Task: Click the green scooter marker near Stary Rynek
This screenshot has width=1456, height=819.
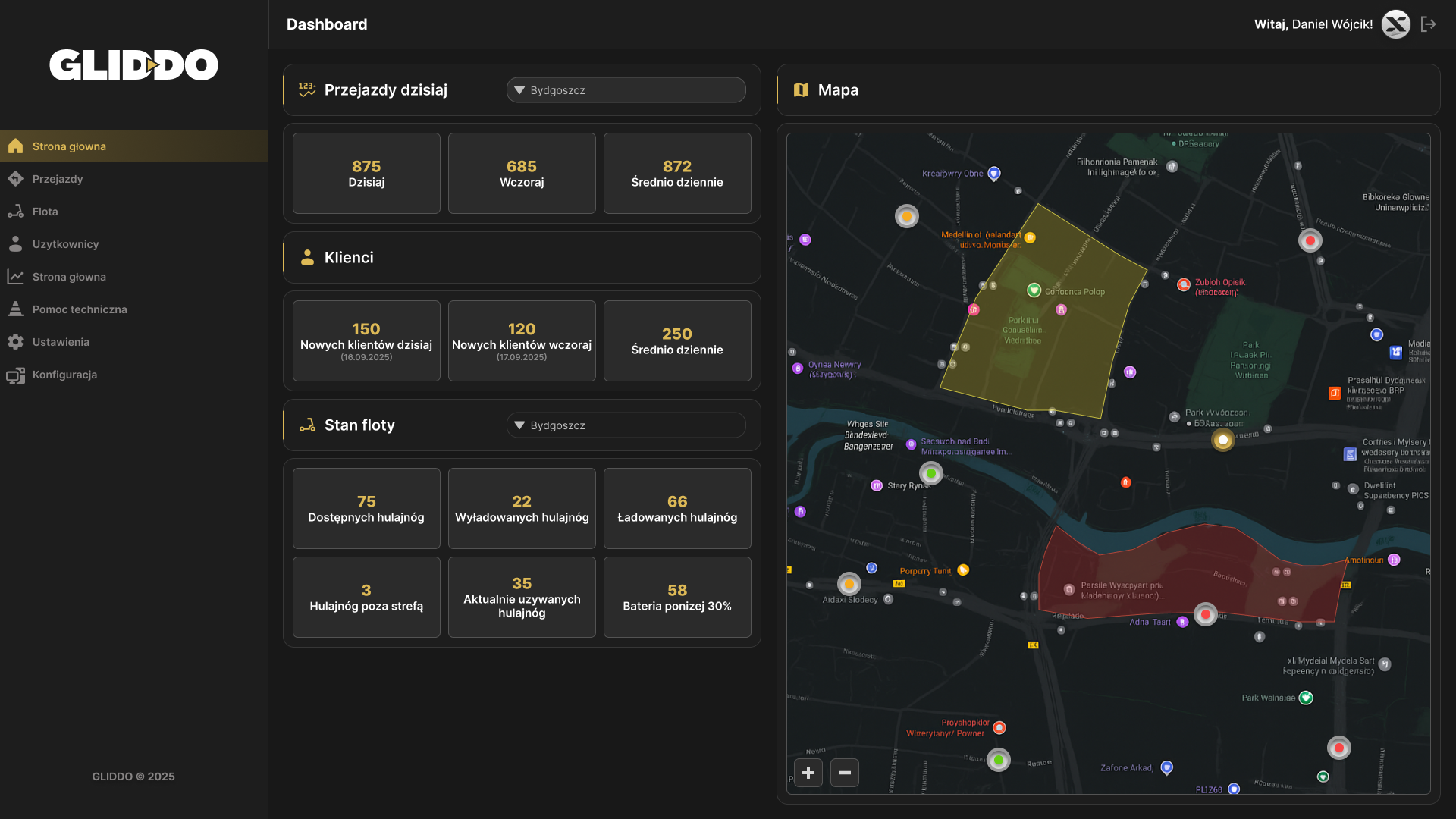Action: coord(931,473)
